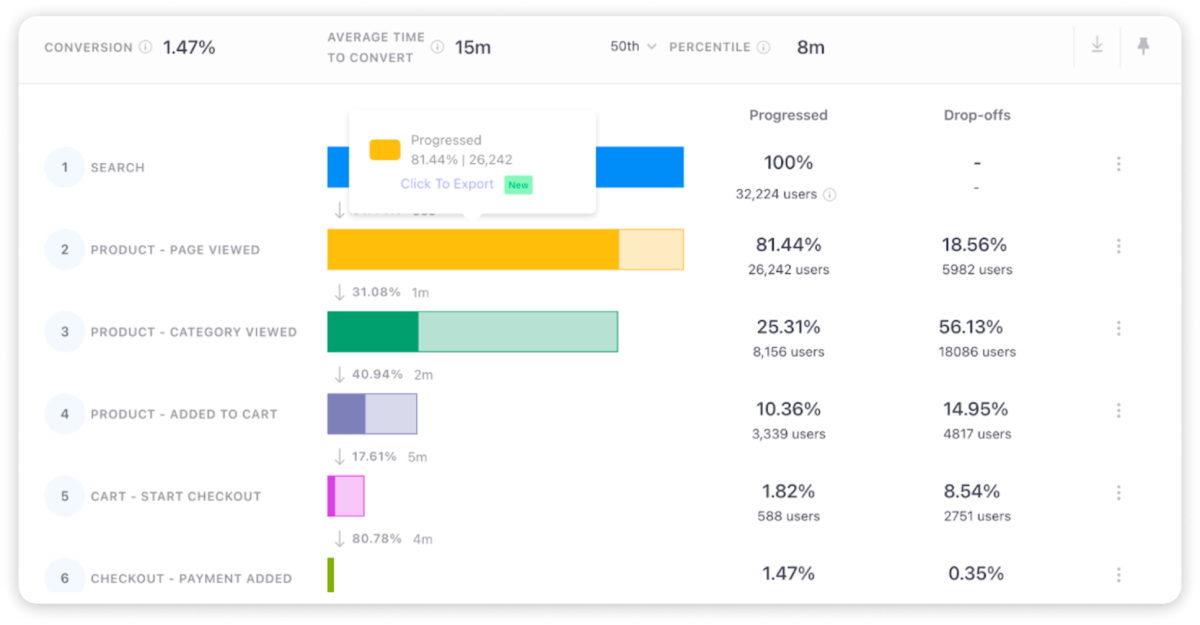This screenshot has width=1200, height=625.
Task: Open three-dot menu for Product - Page Viewed
Action: coord(1118,246)
